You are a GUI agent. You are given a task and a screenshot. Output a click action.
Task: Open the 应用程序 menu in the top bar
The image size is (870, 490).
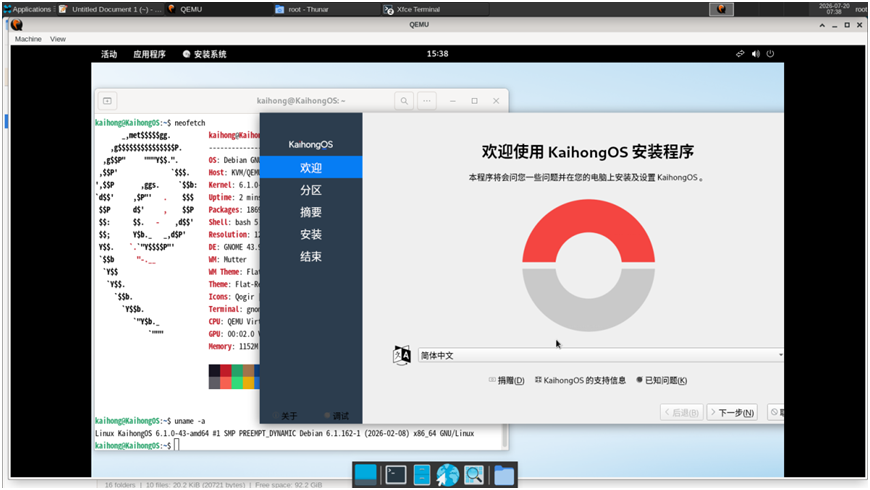(x=149, y=54)
